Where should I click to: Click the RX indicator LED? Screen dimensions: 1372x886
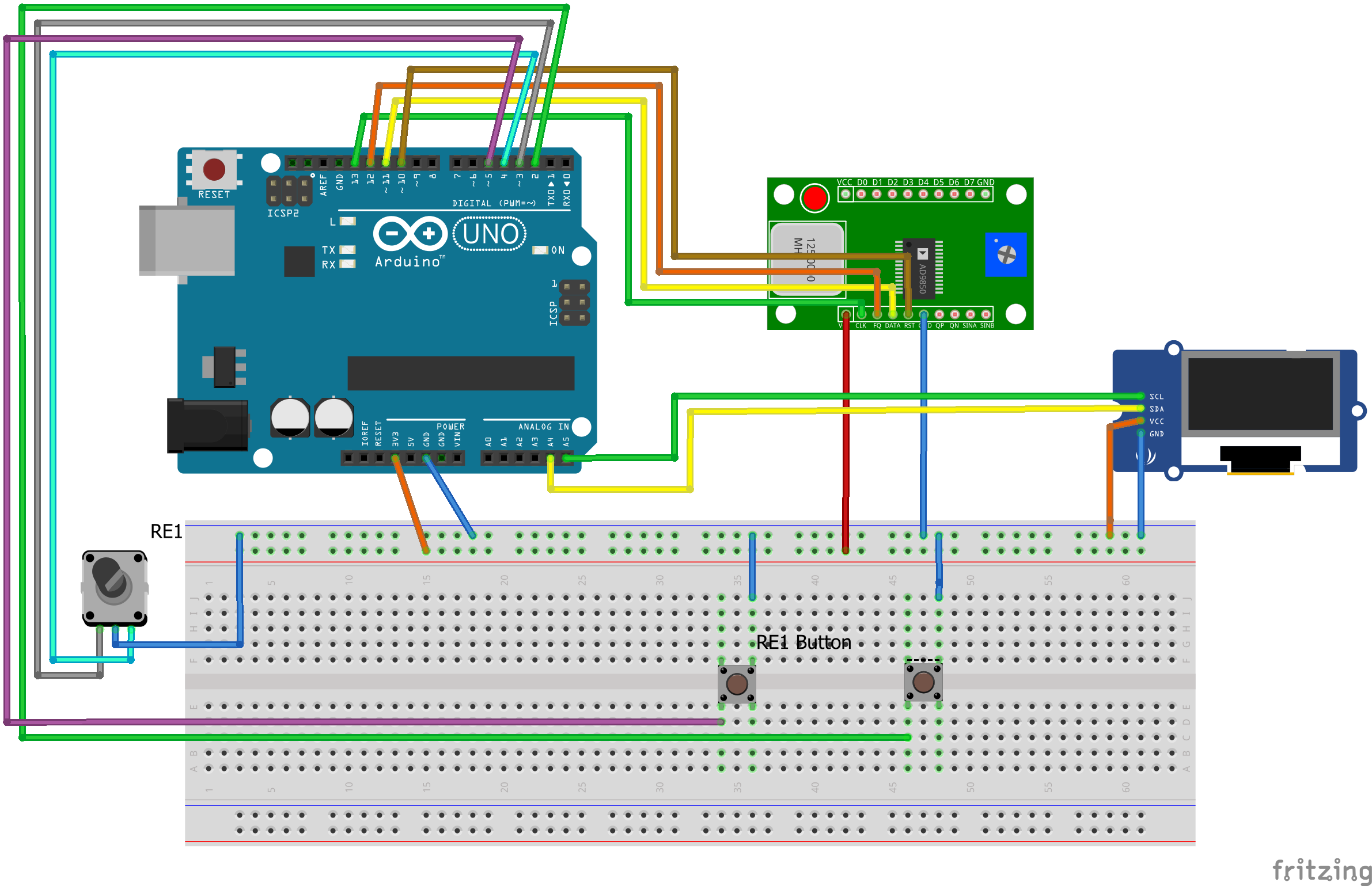(x=348, y=264)
